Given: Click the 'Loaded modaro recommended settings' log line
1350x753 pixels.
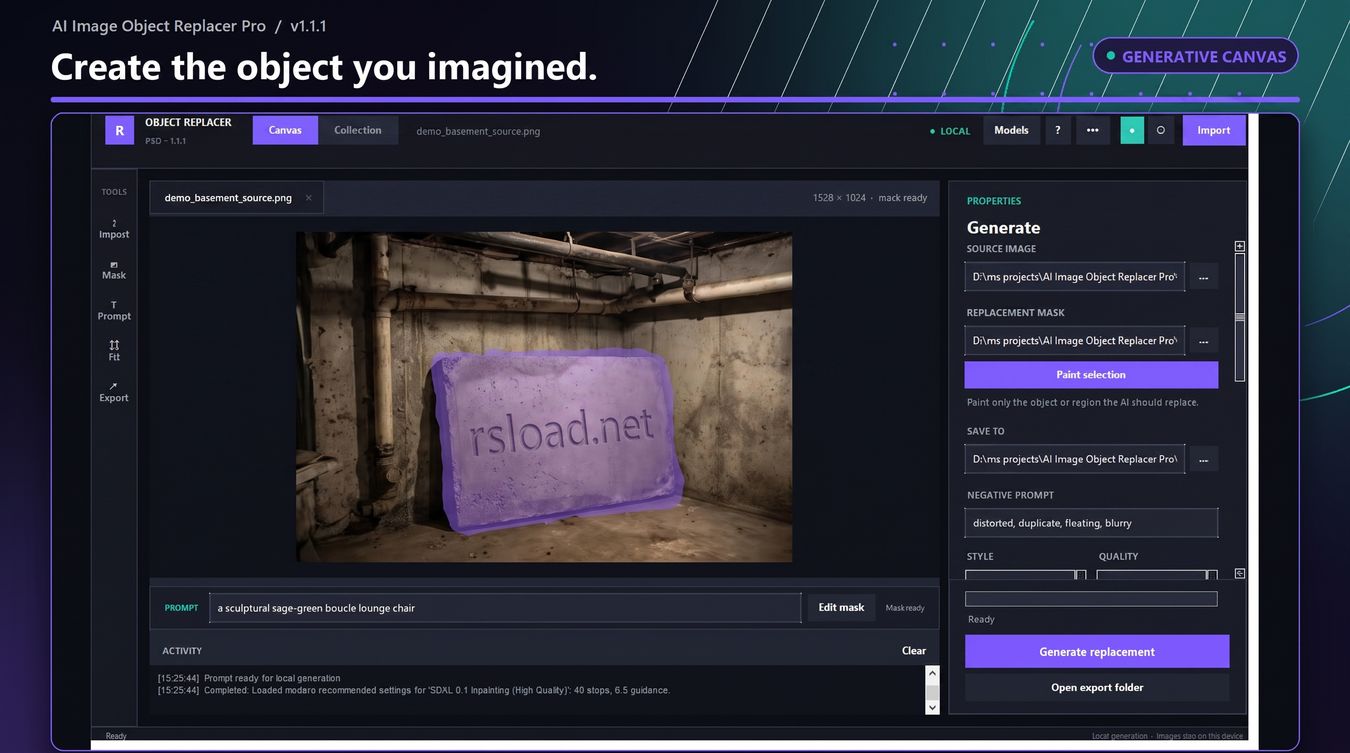Looking at the screenshot, I should click(x=414, y=690).
